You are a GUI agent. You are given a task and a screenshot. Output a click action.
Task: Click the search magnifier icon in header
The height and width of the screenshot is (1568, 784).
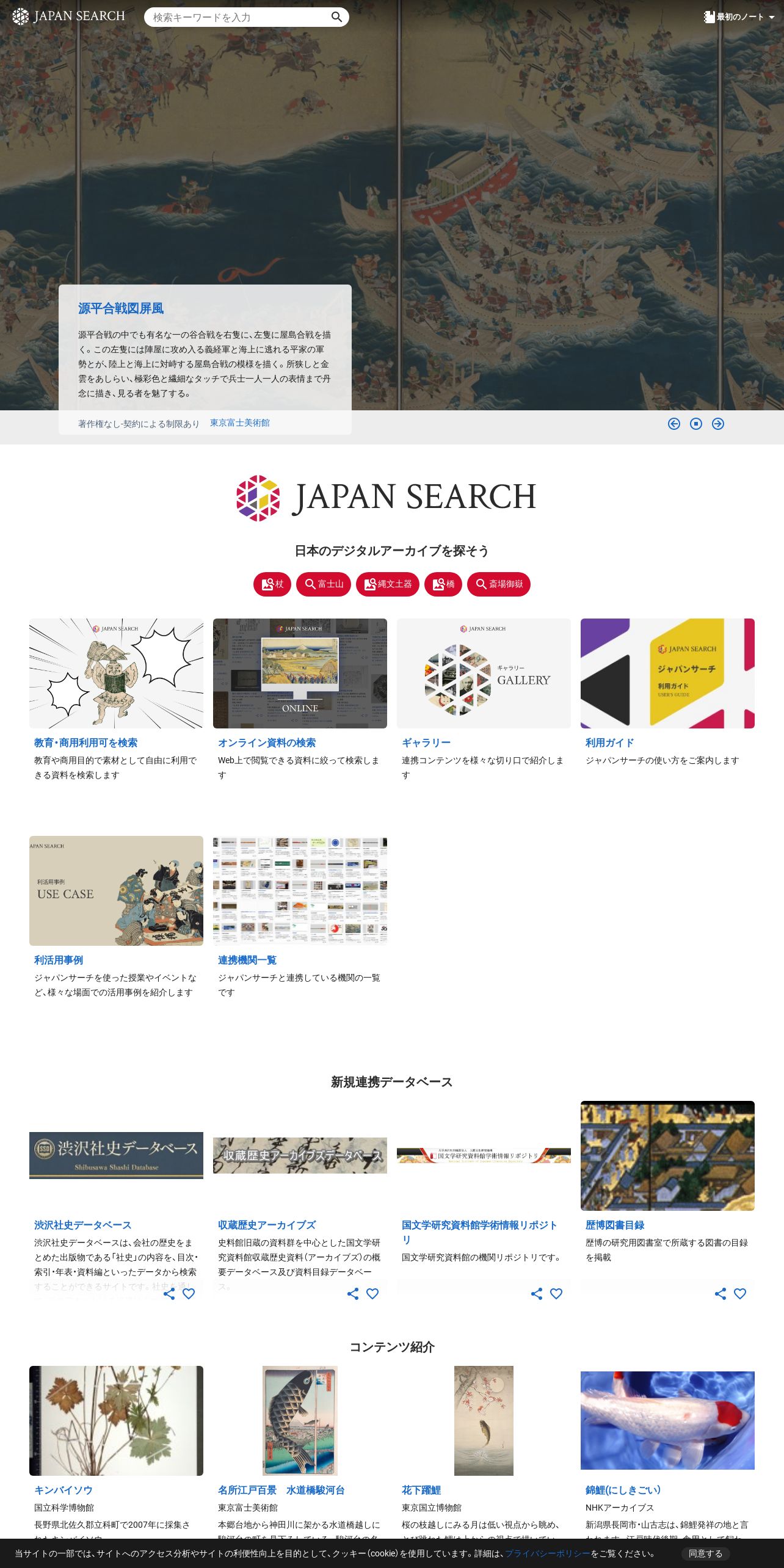coord(336,17)
